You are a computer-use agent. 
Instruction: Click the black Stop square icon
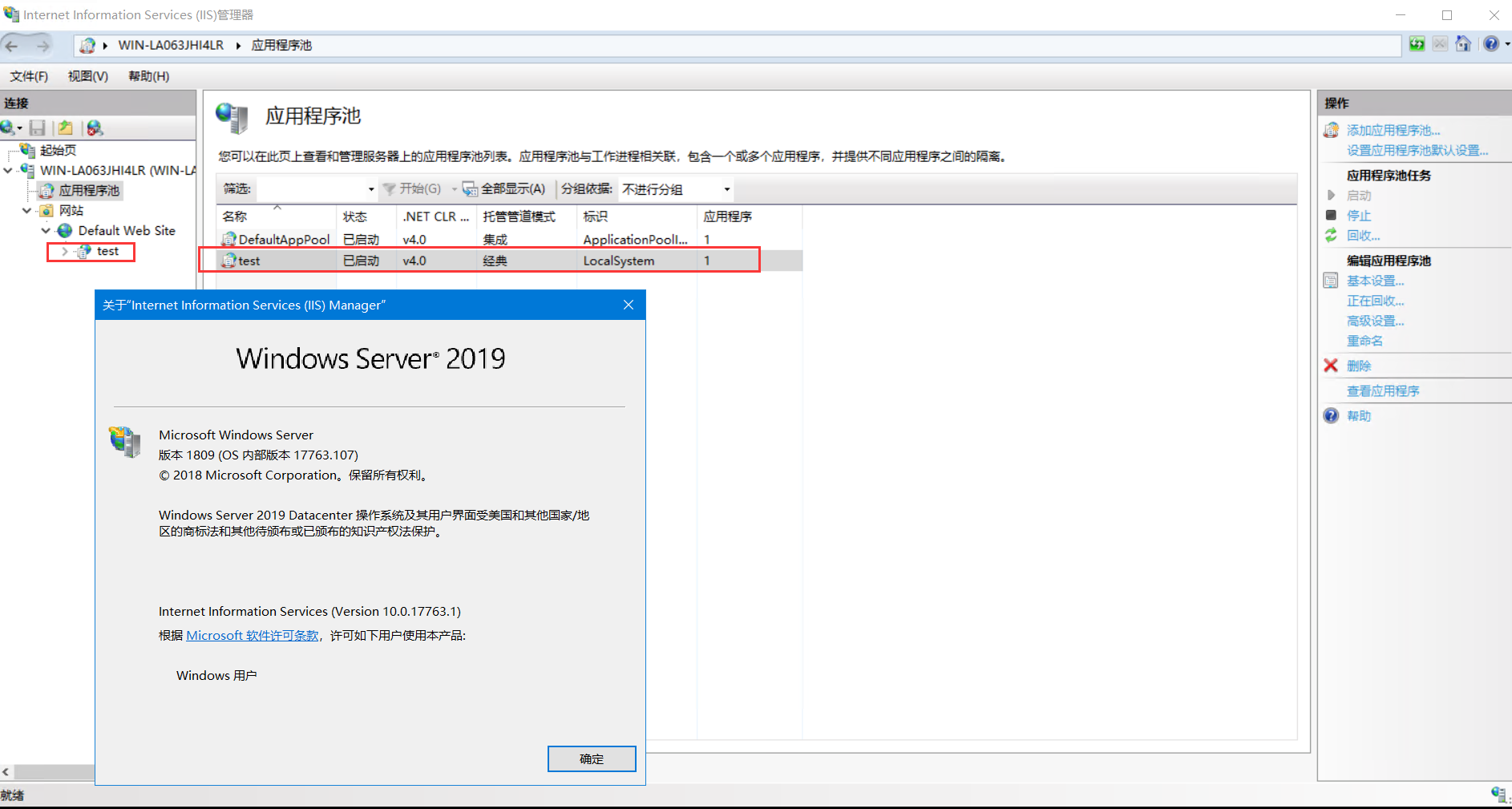[1331, 215]
